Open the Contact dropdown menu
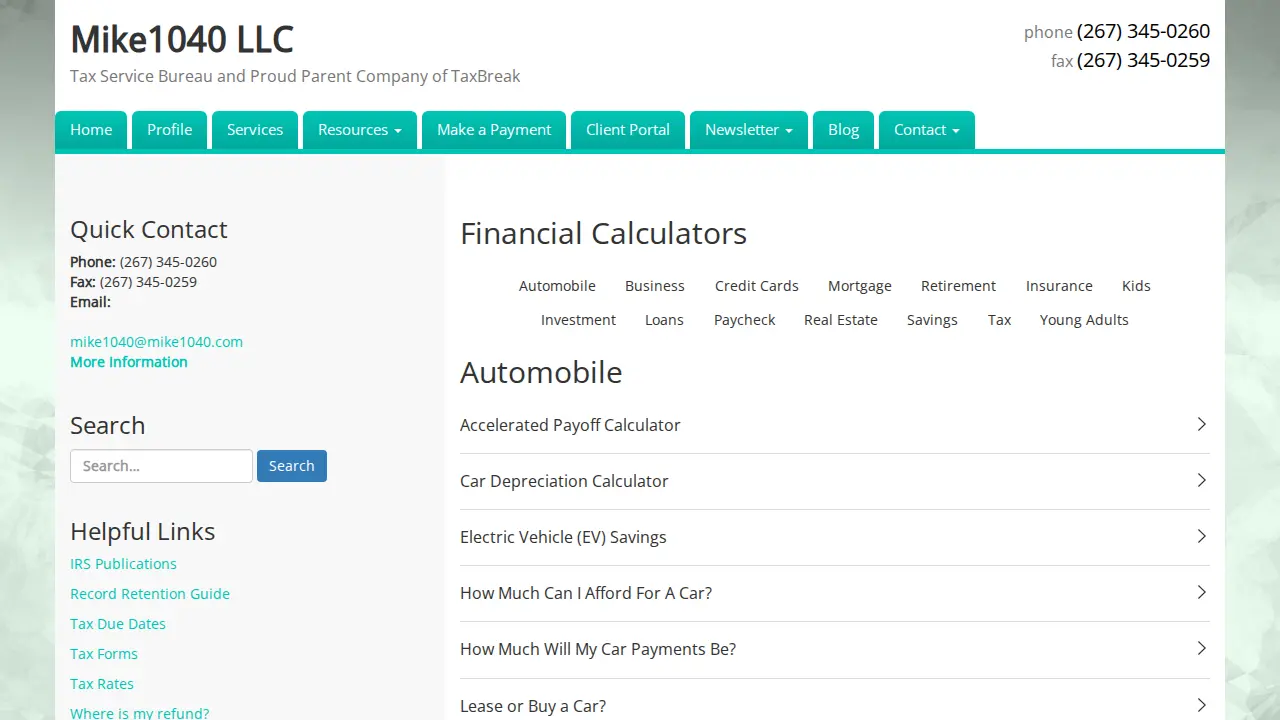This screenshot has height=720, width=1280. [x=927, y=130]
